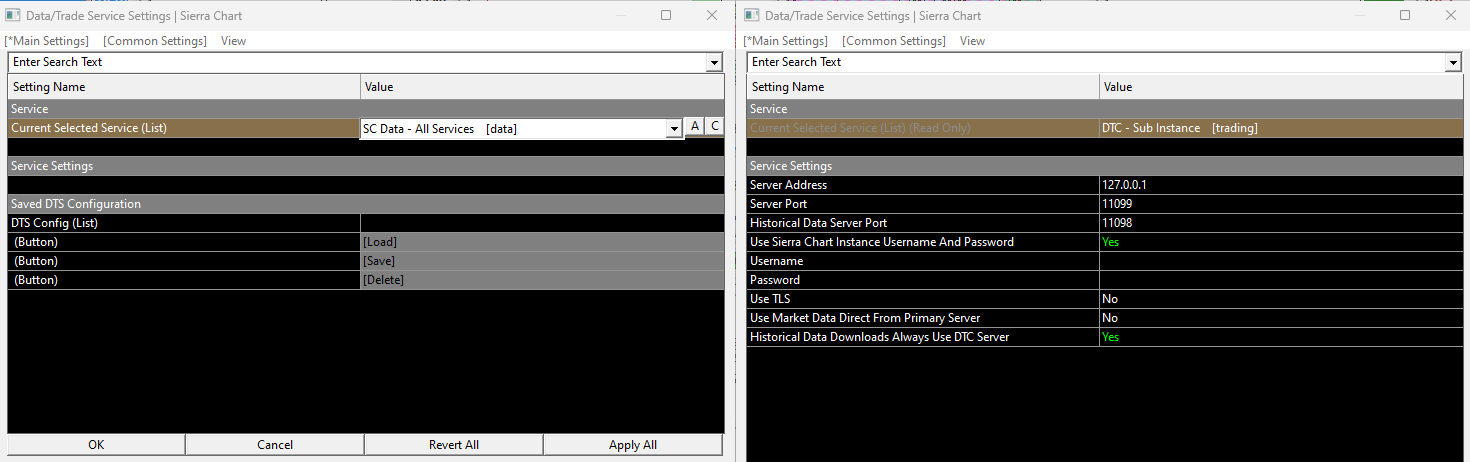Click the Sierra Chart icon in right window title bar
The height and width of the screenshot is (462, 1470).
click(x=752, y=16)
